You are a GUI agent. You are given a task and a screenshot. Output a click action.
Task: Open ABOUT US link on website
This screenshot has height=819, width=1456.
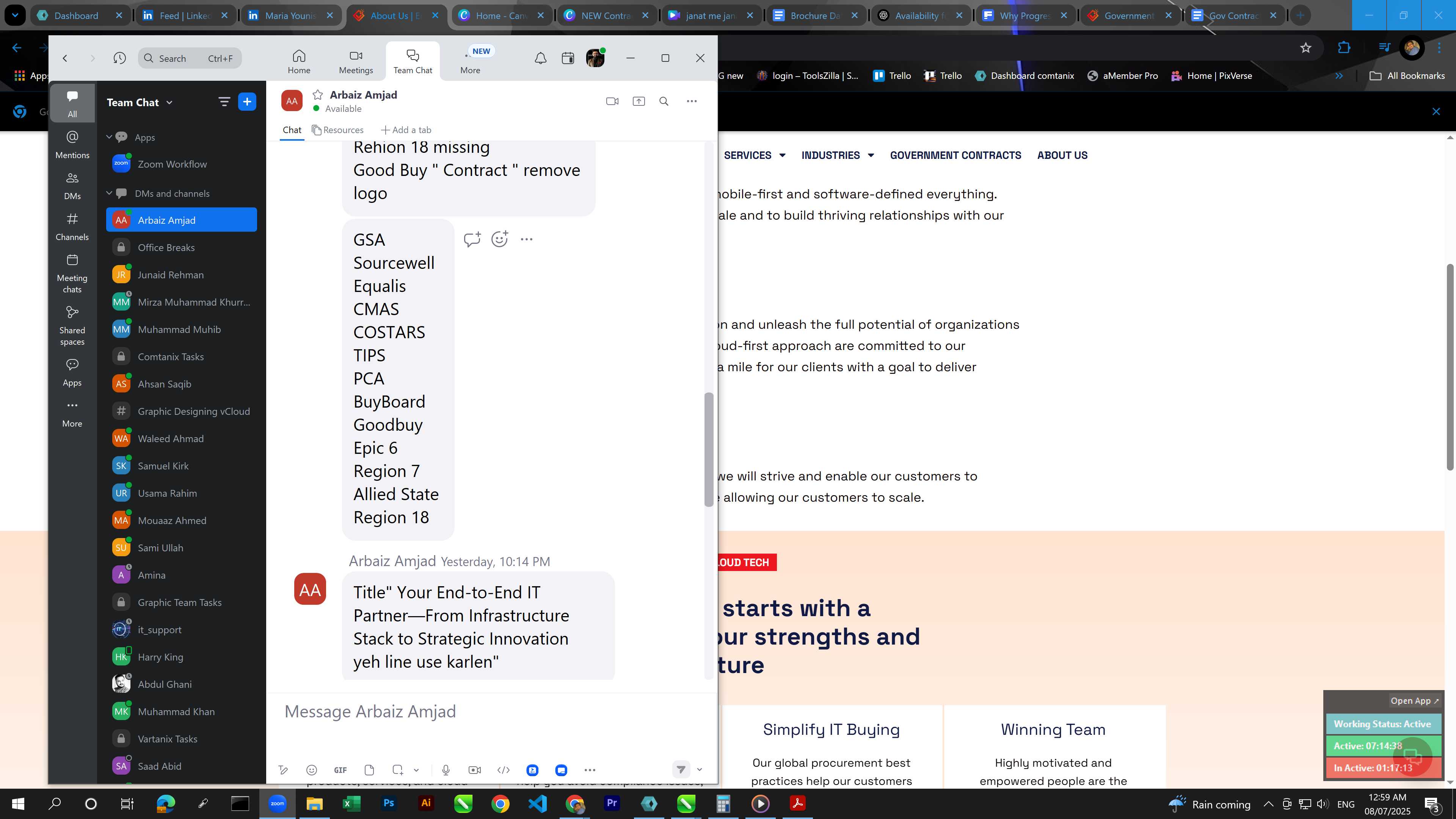click(1062, 155)
